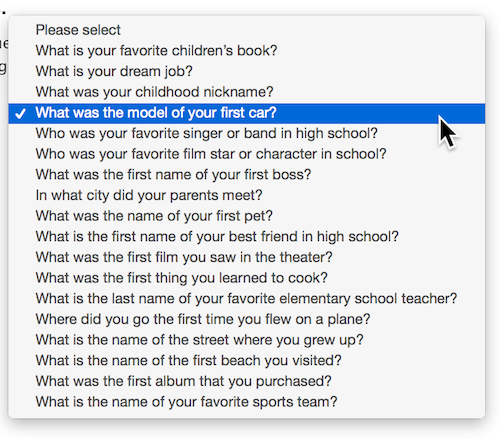Screen dimensions: 500x439
Task: Select favorite film star or character question
Action: 247,154
